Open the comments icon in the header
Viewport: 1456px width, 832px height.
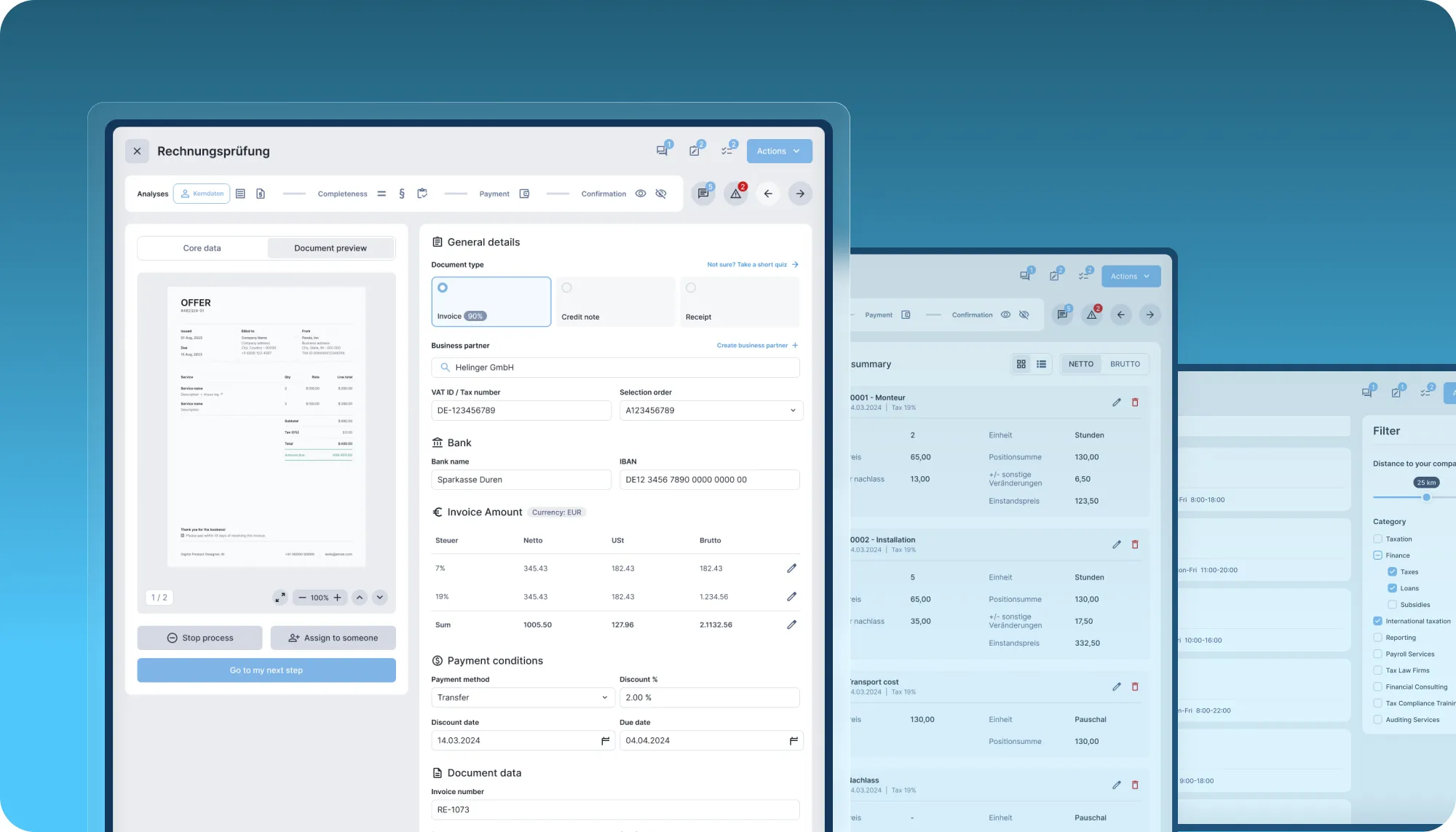662,151
